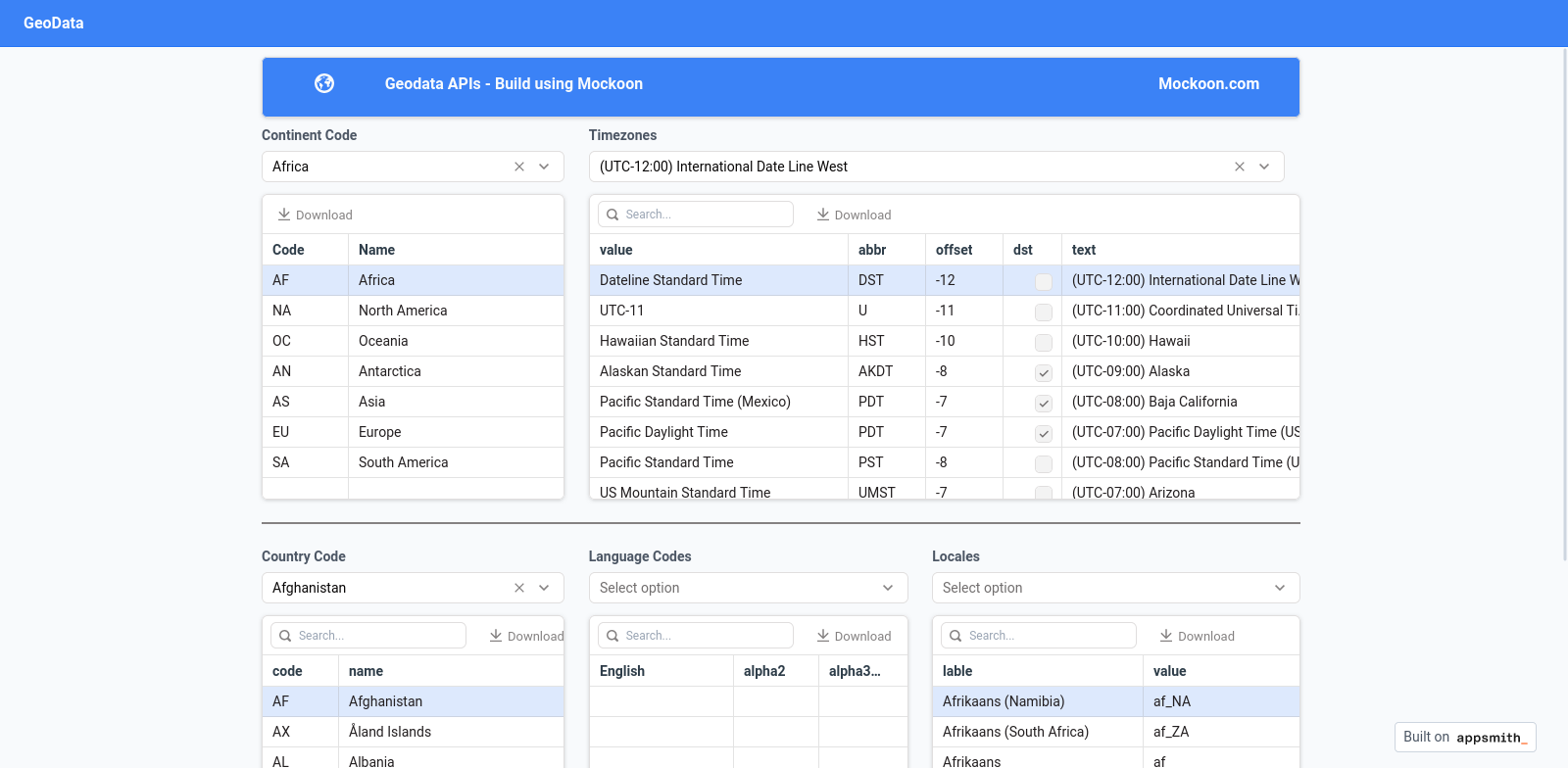Image resolution: width=1568 pixels, height=768 pixels.
Task: Clear the Africa continent selection
Action: (x=519, y=167)
